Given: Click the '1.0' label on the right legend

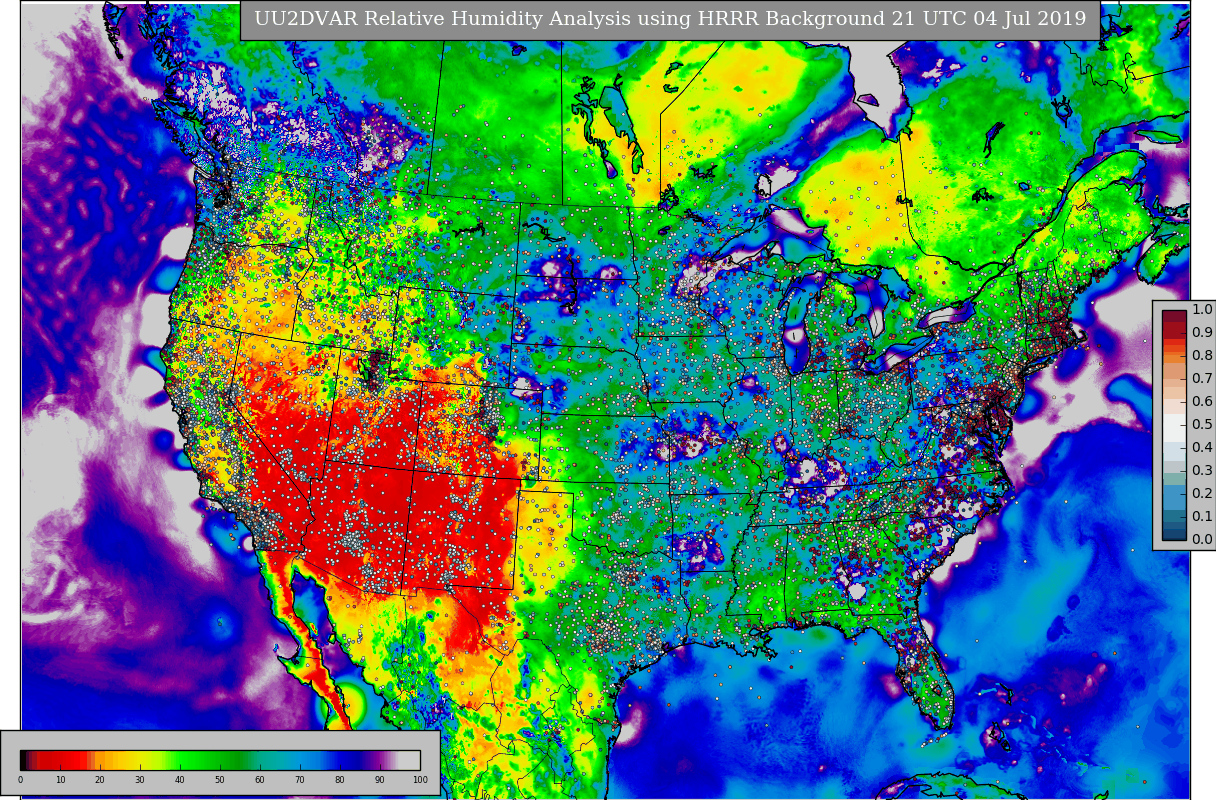Looking at the screenshot, I should [x=1201, y=309].
